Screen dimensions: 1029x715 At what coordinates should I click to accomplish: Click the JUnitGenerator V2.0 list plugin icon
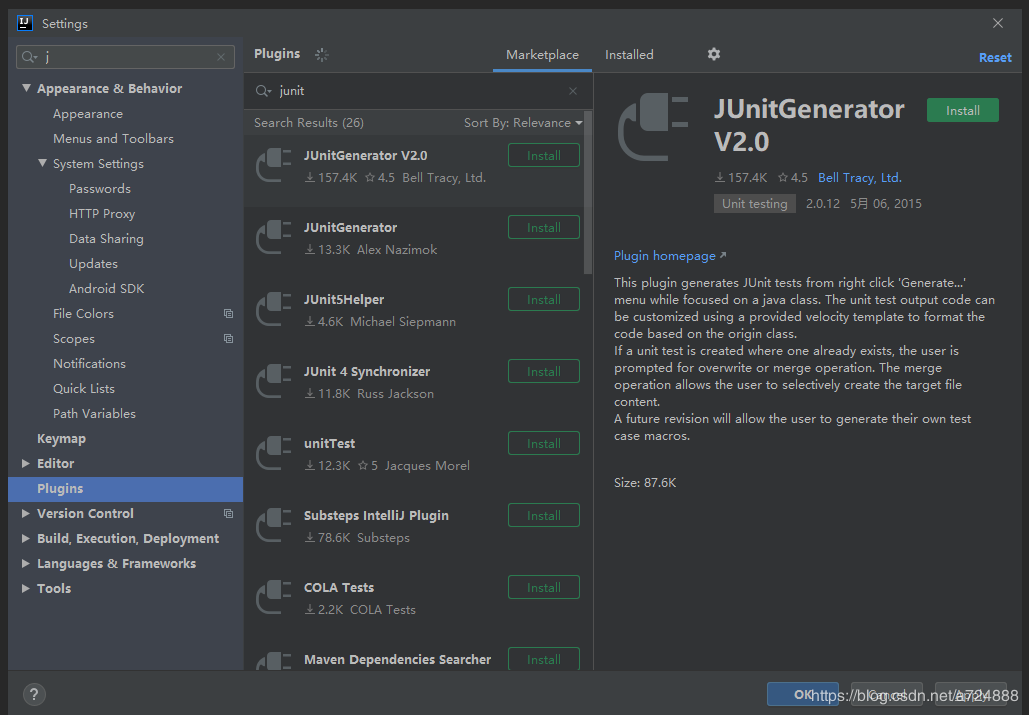[x=274, y=165]
